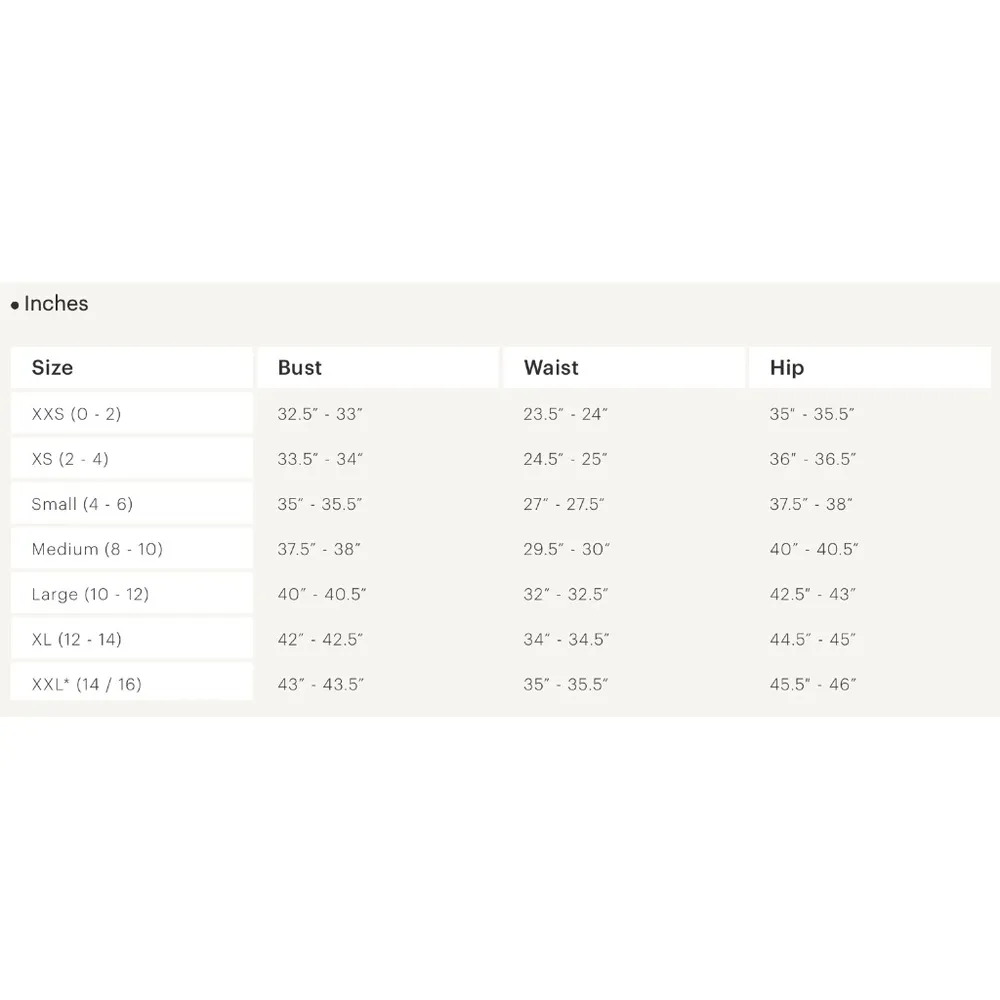
Task: Click the Hip column header
Action: 787,368
